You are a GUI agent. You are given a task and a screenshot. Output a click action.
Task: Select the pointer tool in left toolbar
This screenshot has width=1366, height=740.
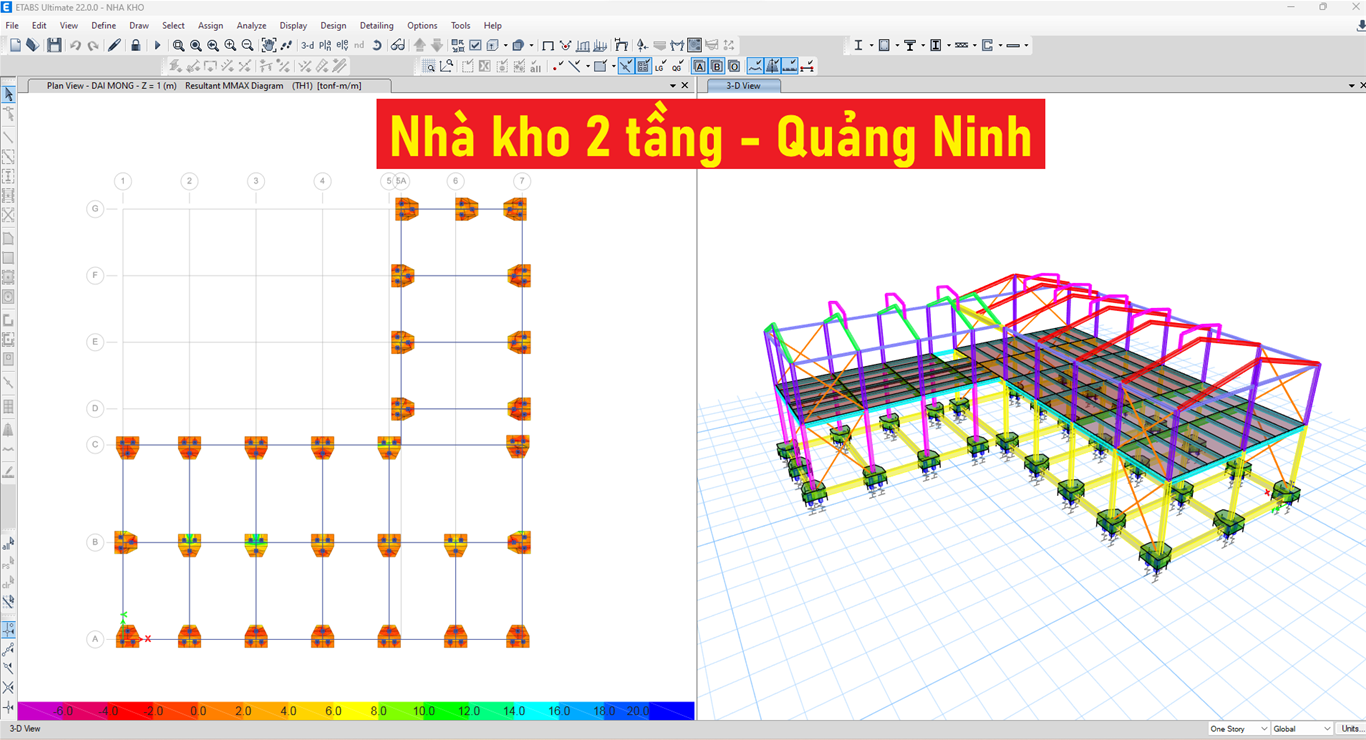click(x=8, y=94)
